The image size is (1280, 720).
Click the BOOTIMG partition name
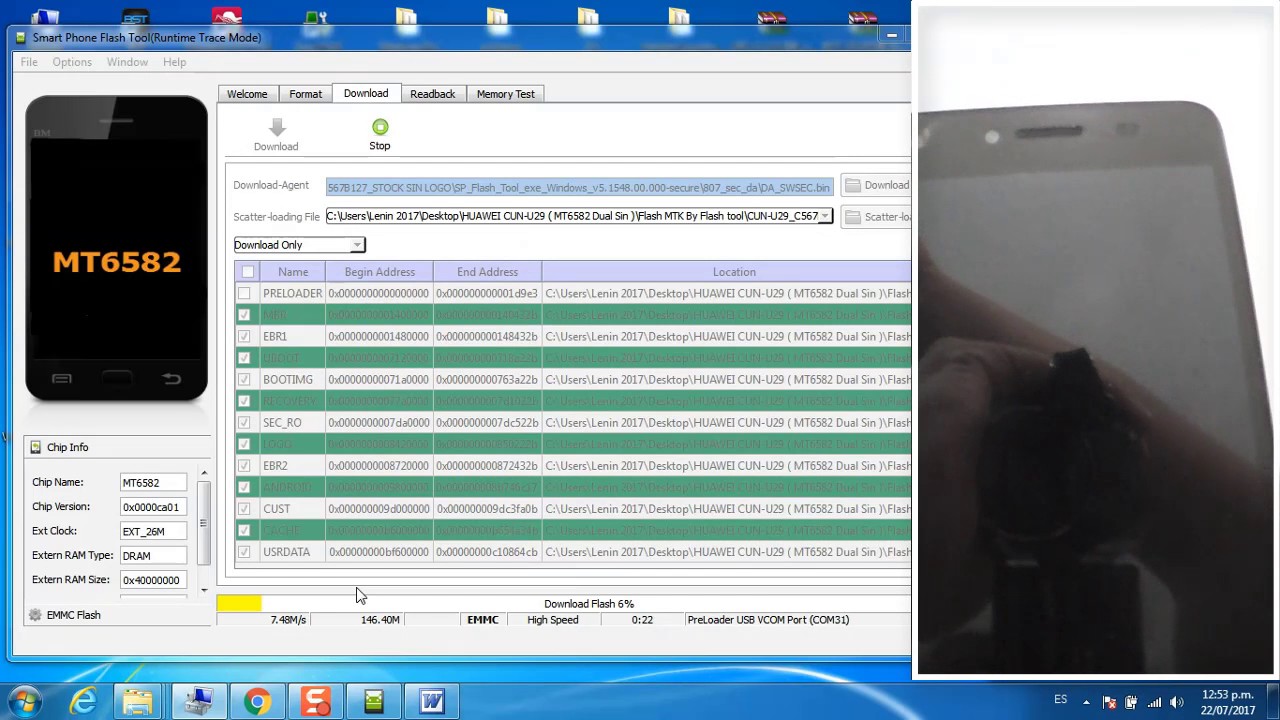pos(287,380)
